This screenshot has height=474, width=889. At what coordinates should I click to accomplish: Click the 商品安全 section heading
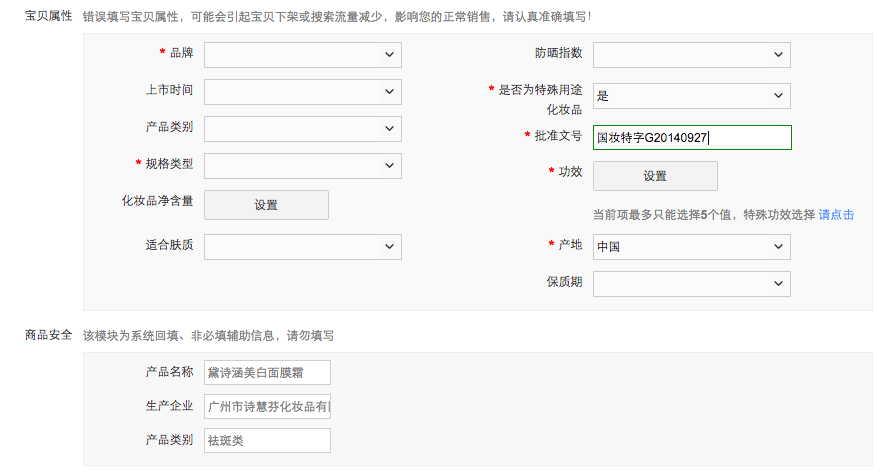pyautogui.click(x=48, y=335)
